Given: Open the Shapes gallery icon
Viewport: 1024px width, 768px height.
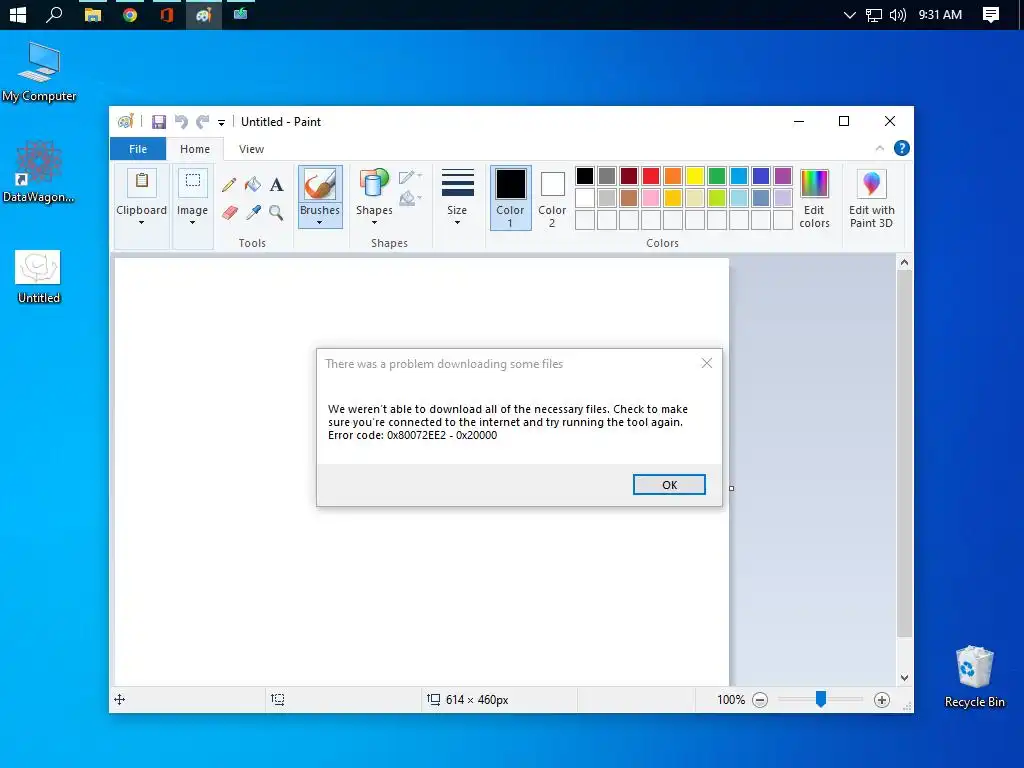Looking at the screenshot, I should coord(374,184).
